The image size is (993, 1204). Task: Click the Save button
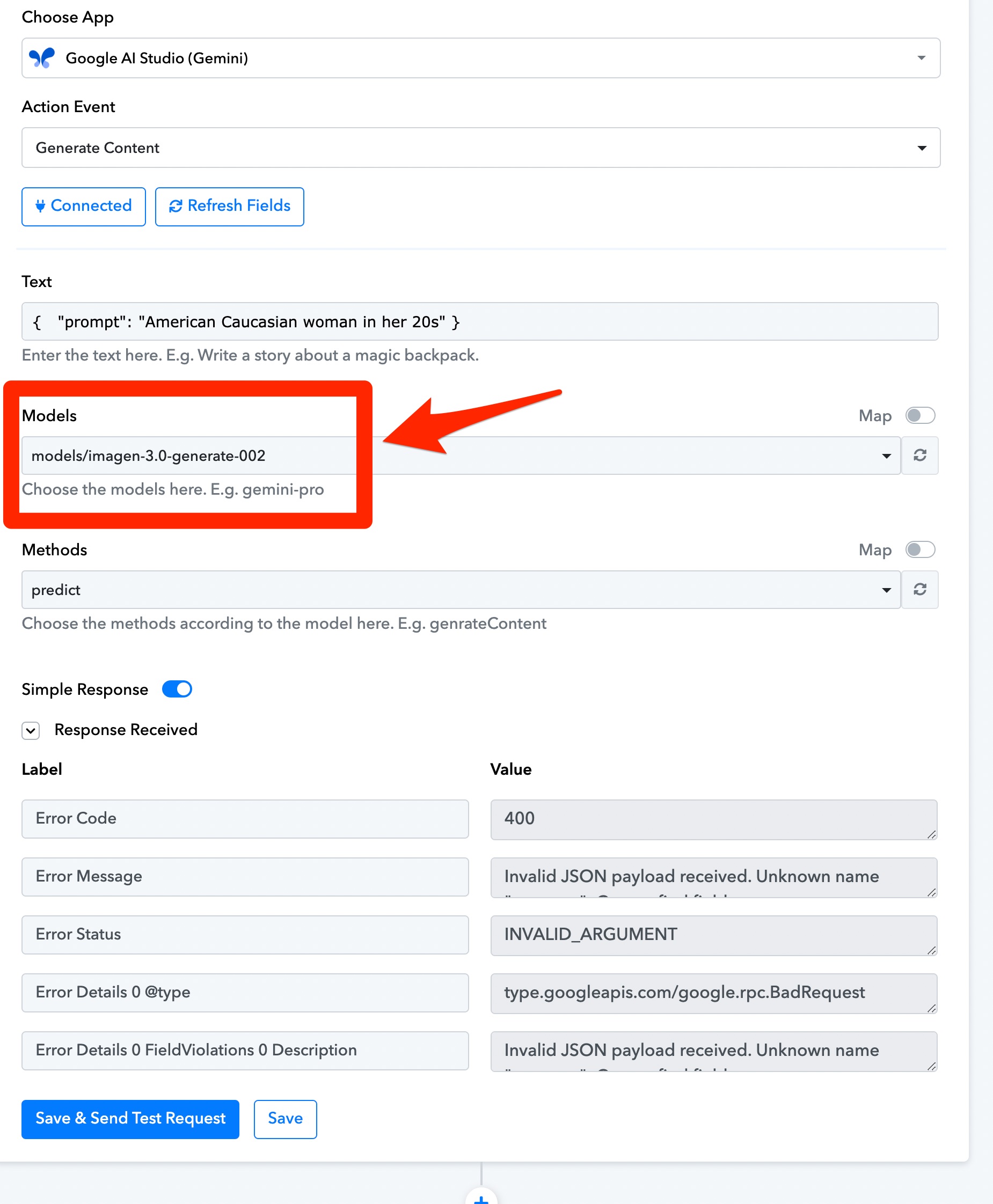(x=285, y=1119)
